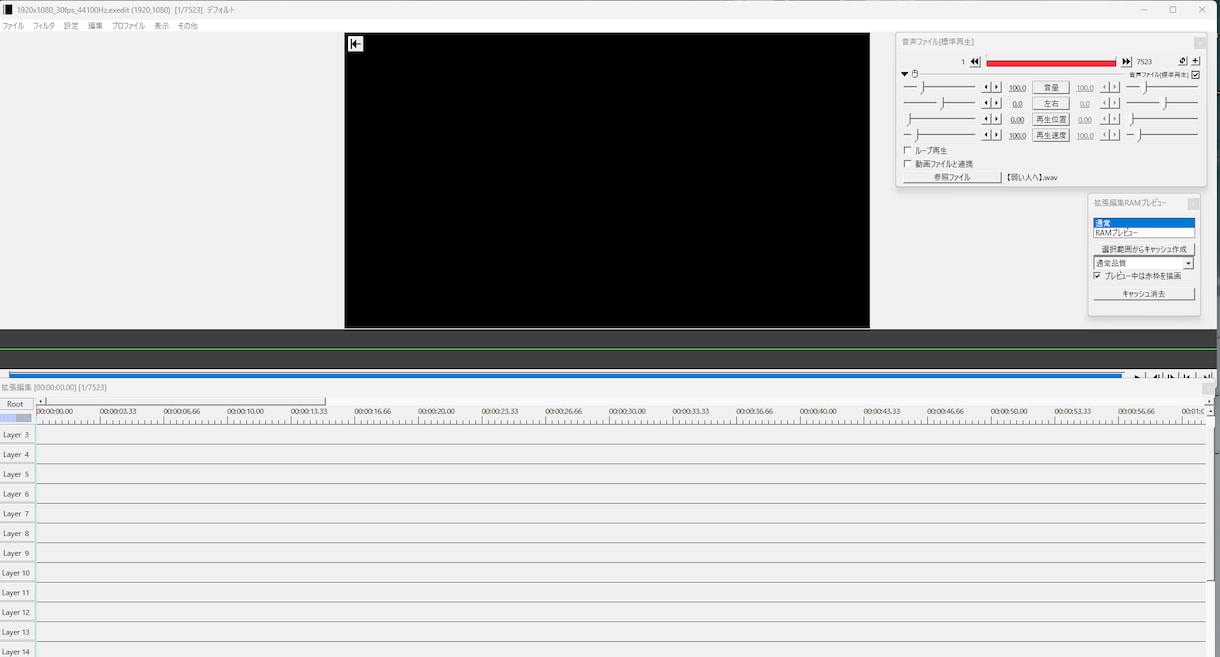Image resolution: width=1220 pixels, height=657 pixels.
Task: Click the go-to-start arrow icon on the preview
Action: click(x=356, y=44)
